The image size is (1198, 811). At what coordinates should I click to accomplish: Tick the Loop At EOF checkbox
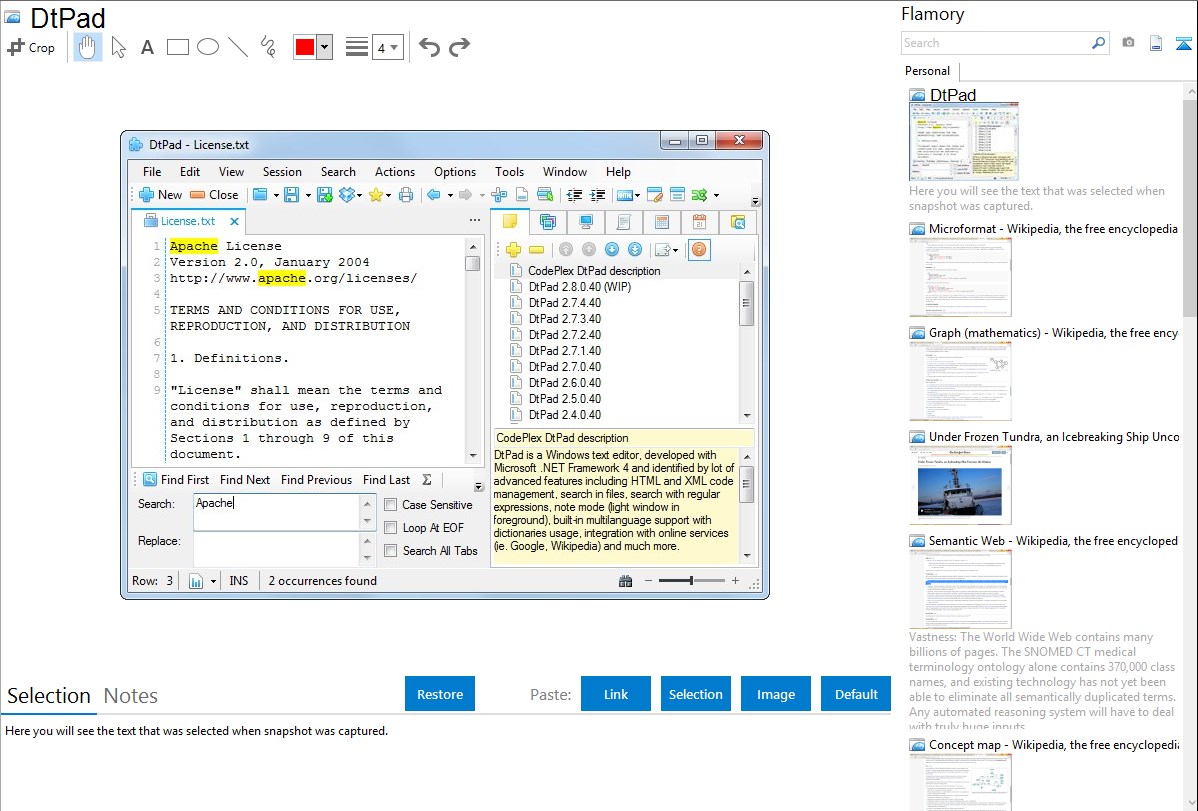(x=391, y=528)
